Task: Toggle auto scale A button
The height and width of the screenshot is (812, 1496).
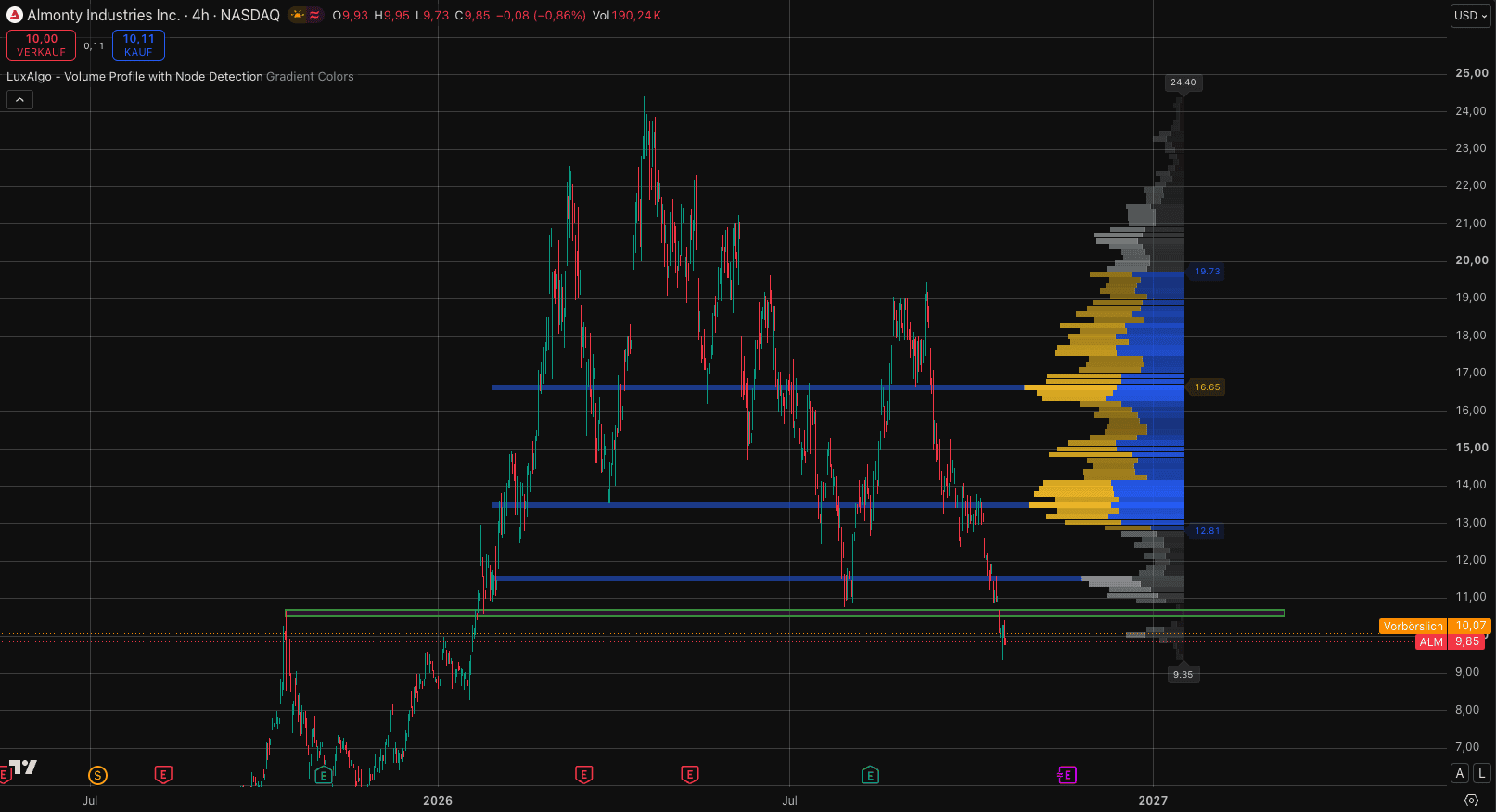Action: tap(1460, 773)
